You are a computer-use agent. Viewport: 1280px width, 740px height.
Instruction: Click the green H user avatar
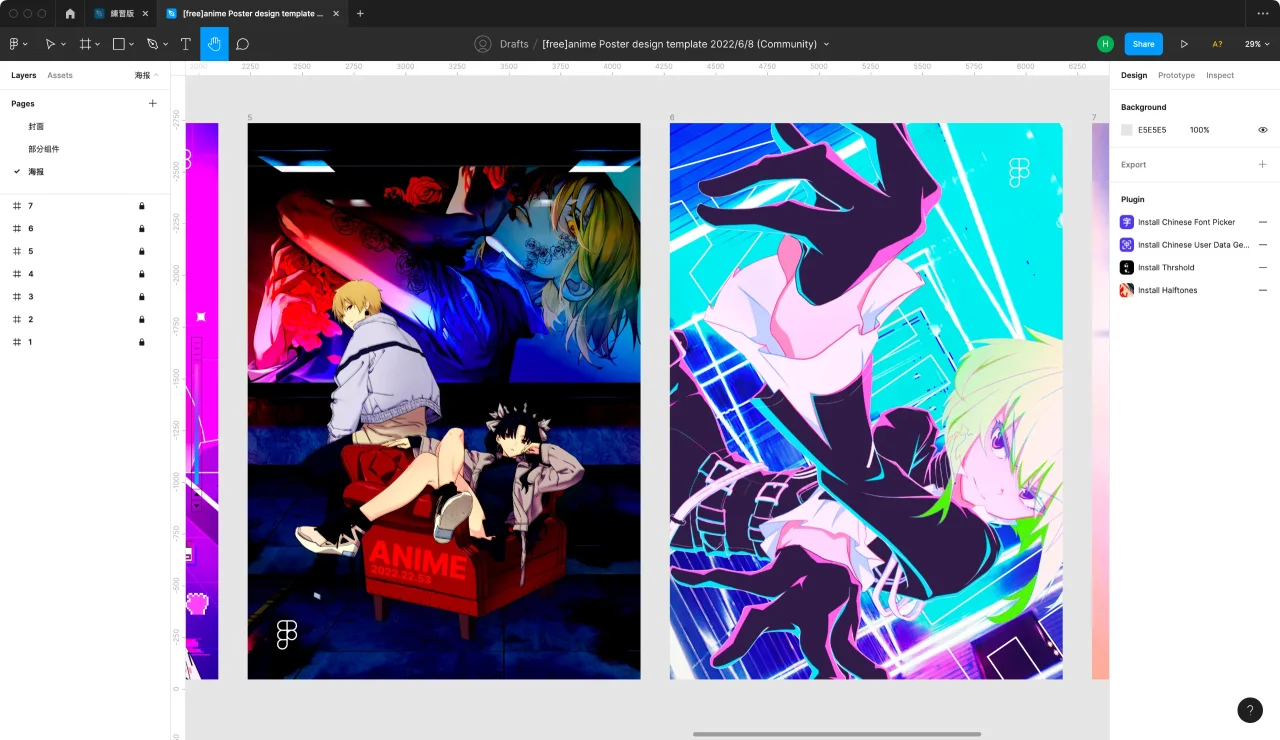coord(1105,44)
